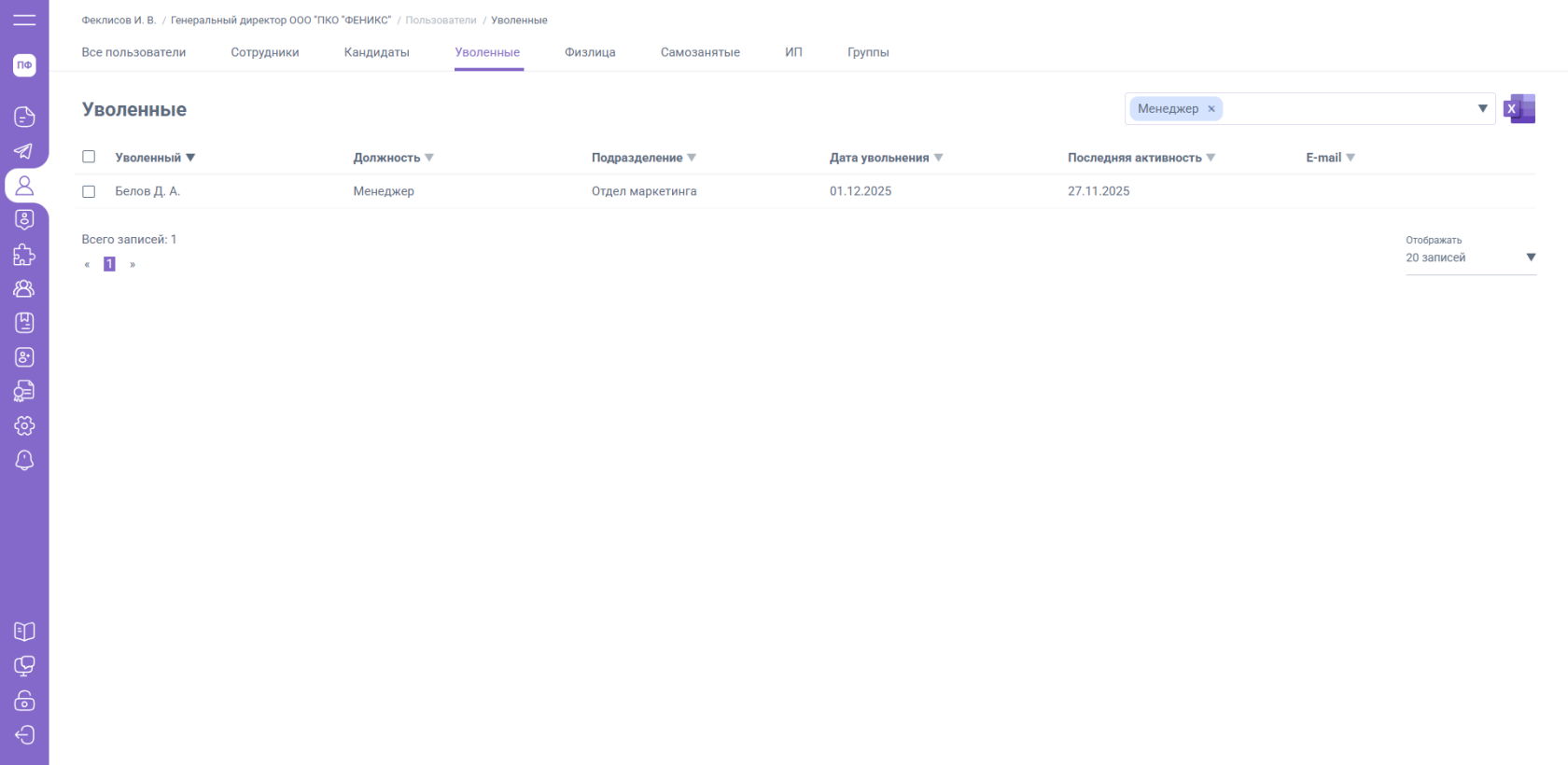Image resolution: width=1568 pixels, height=765 pixels.
Task: Expand the position filter dropdown arrow
Action: [x=1482, y=109]
